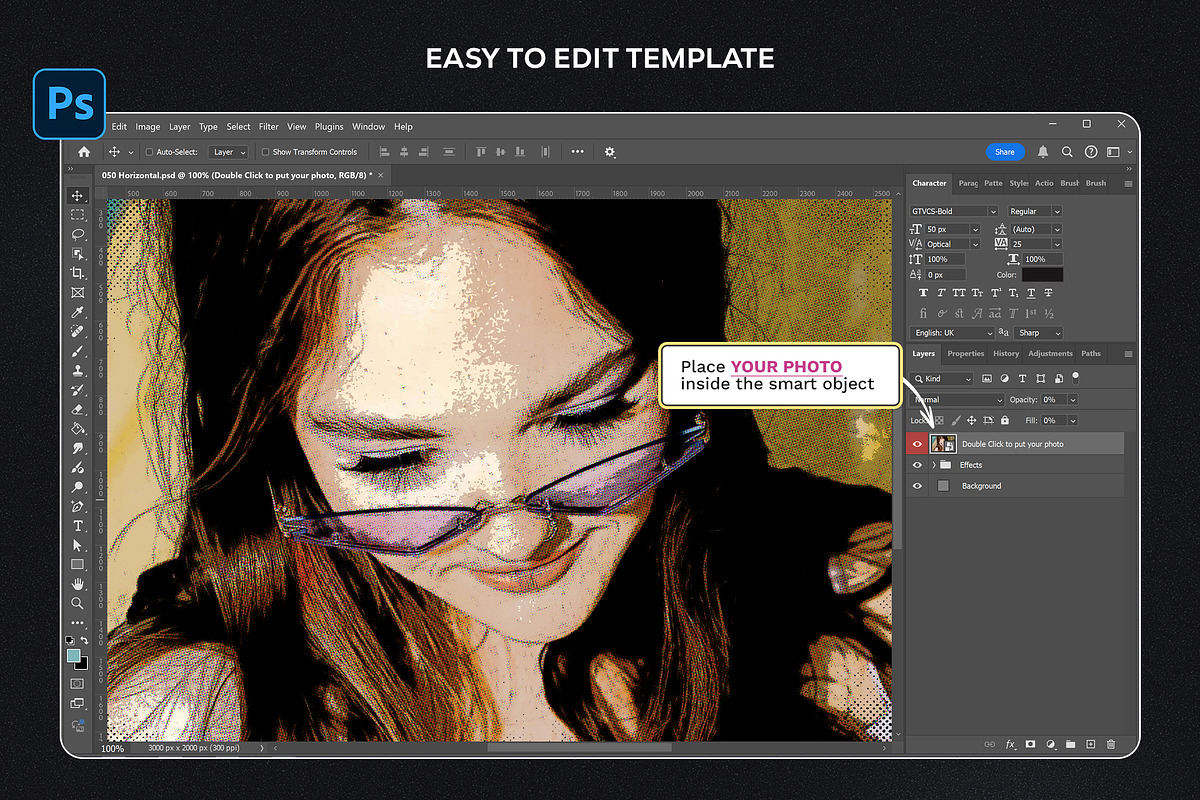This screenshot has width=1200, height=800.
Task: Open blend mode Normal dropdown
Action: point(956,400)
